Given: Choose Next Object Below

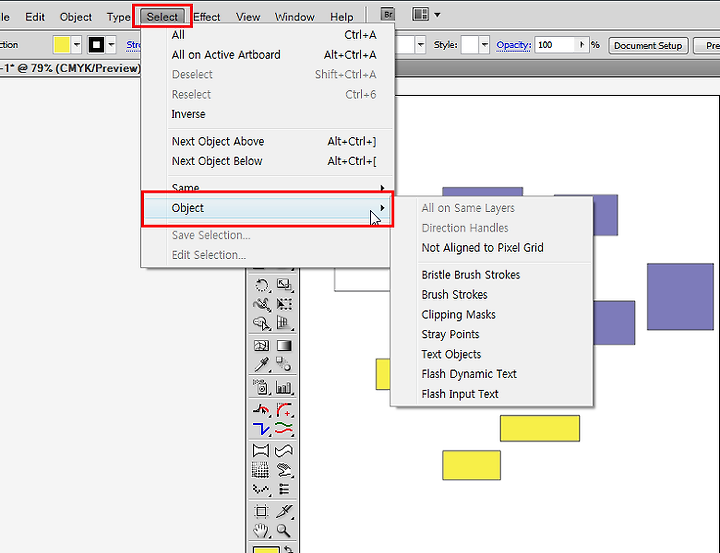Looking at the screenshot, I should [x=268, y=161].
